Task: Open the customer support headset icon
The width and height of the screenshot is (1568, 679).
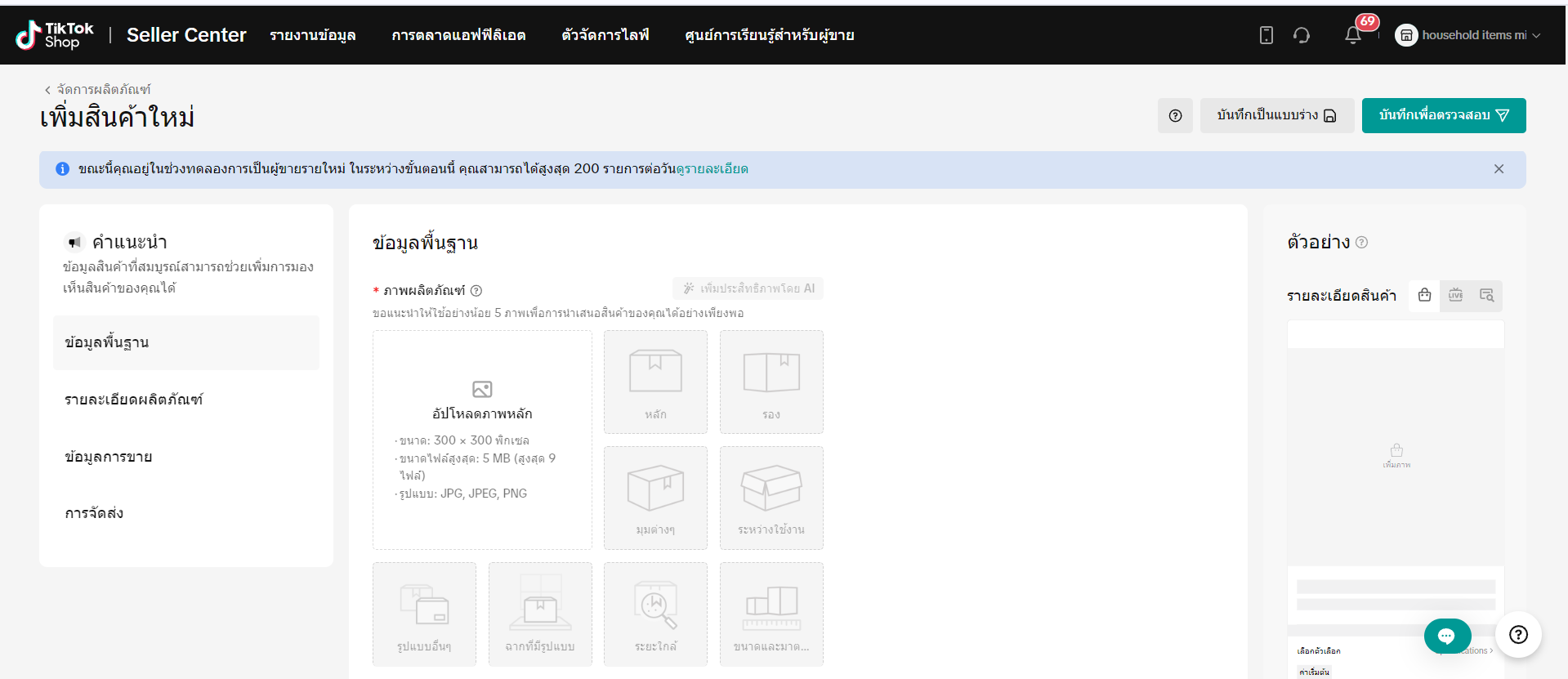Action: [x=1302, y=35]
